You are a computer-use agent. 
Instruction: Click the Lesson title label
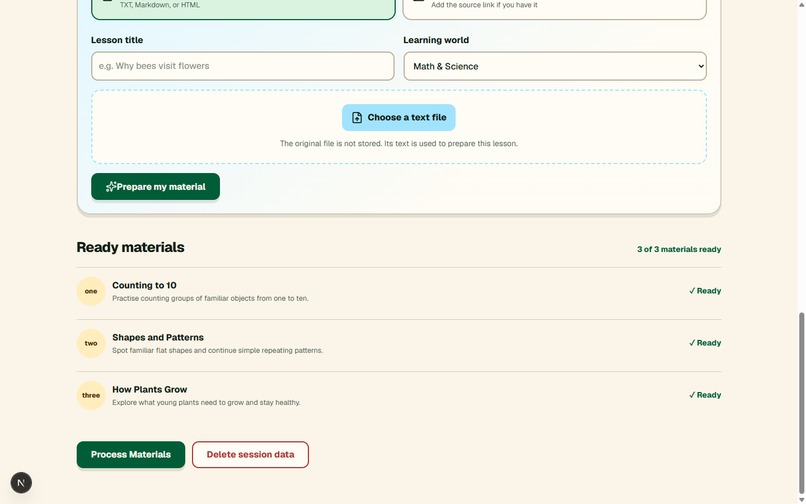[117, 40]
